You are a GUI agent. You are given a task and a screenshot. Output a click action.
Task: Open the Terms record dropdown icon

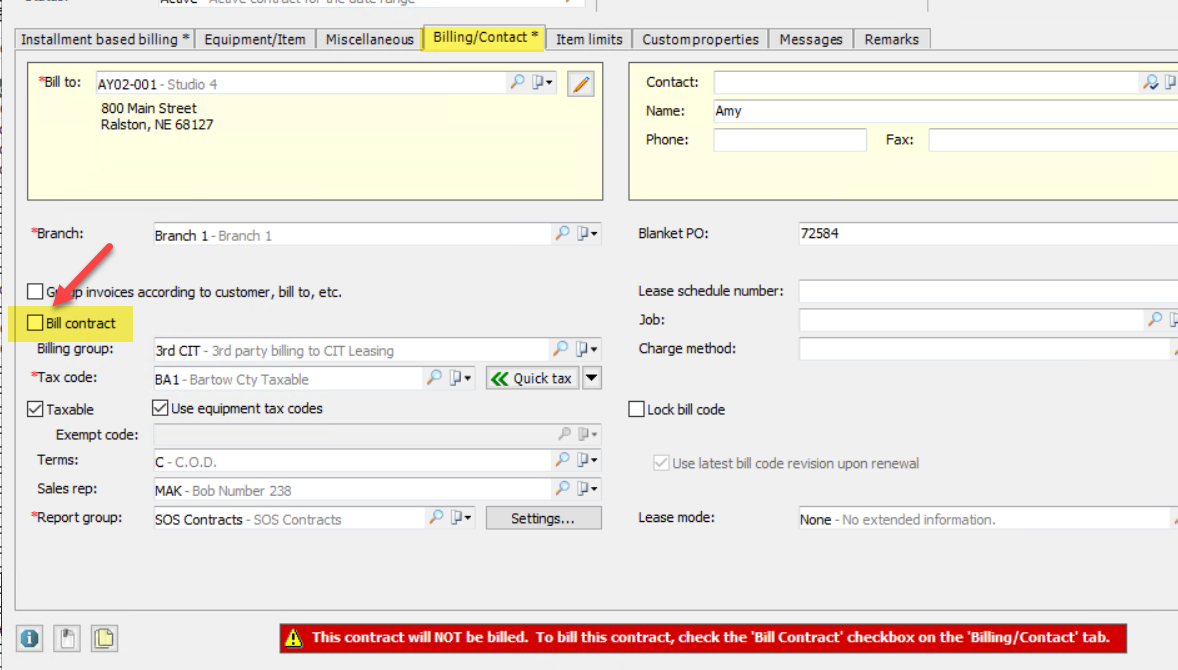[x=587, y=459]
